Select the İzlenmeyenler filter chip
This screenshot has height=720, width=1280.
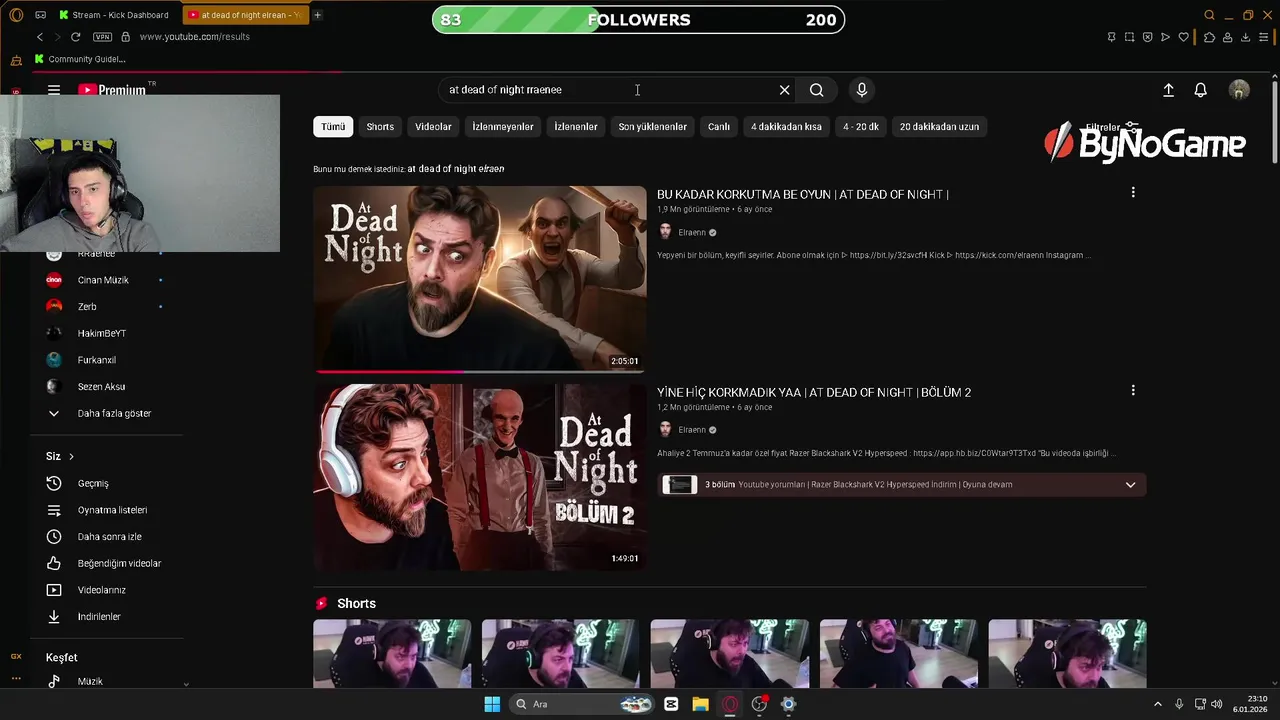point(503,127)
